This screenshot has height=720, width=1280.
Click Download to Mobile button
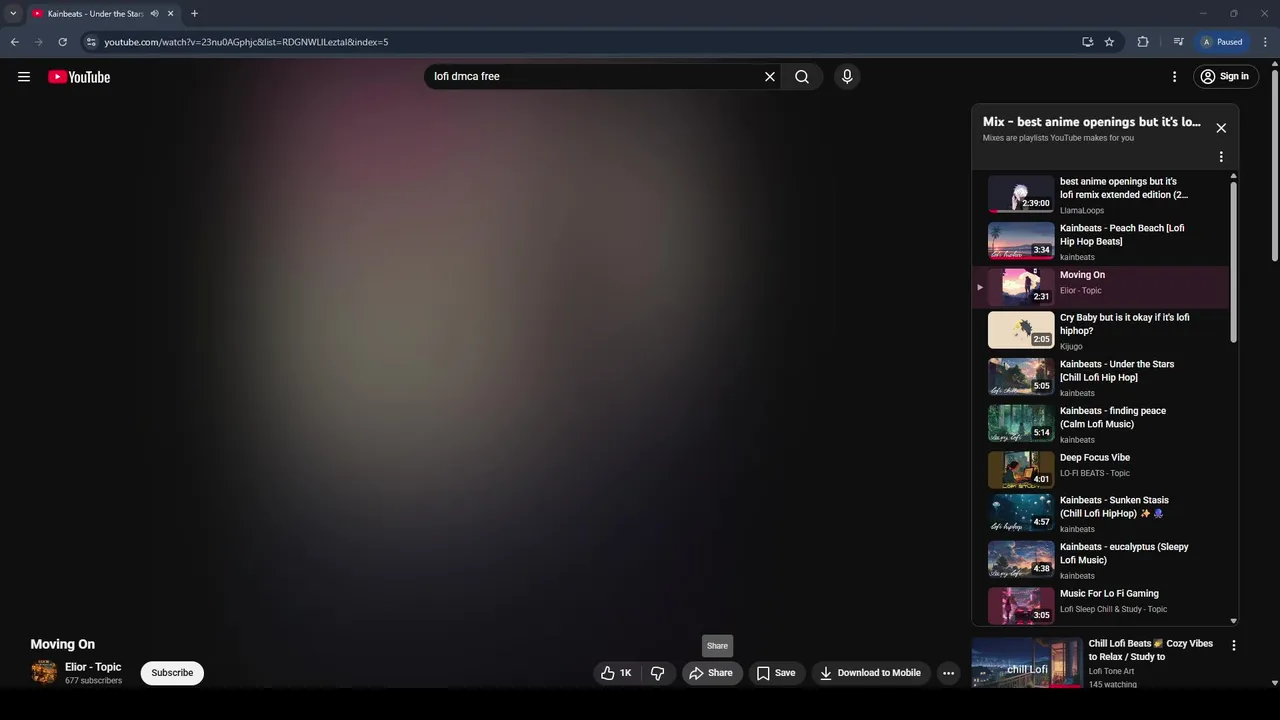coord(871,673)
